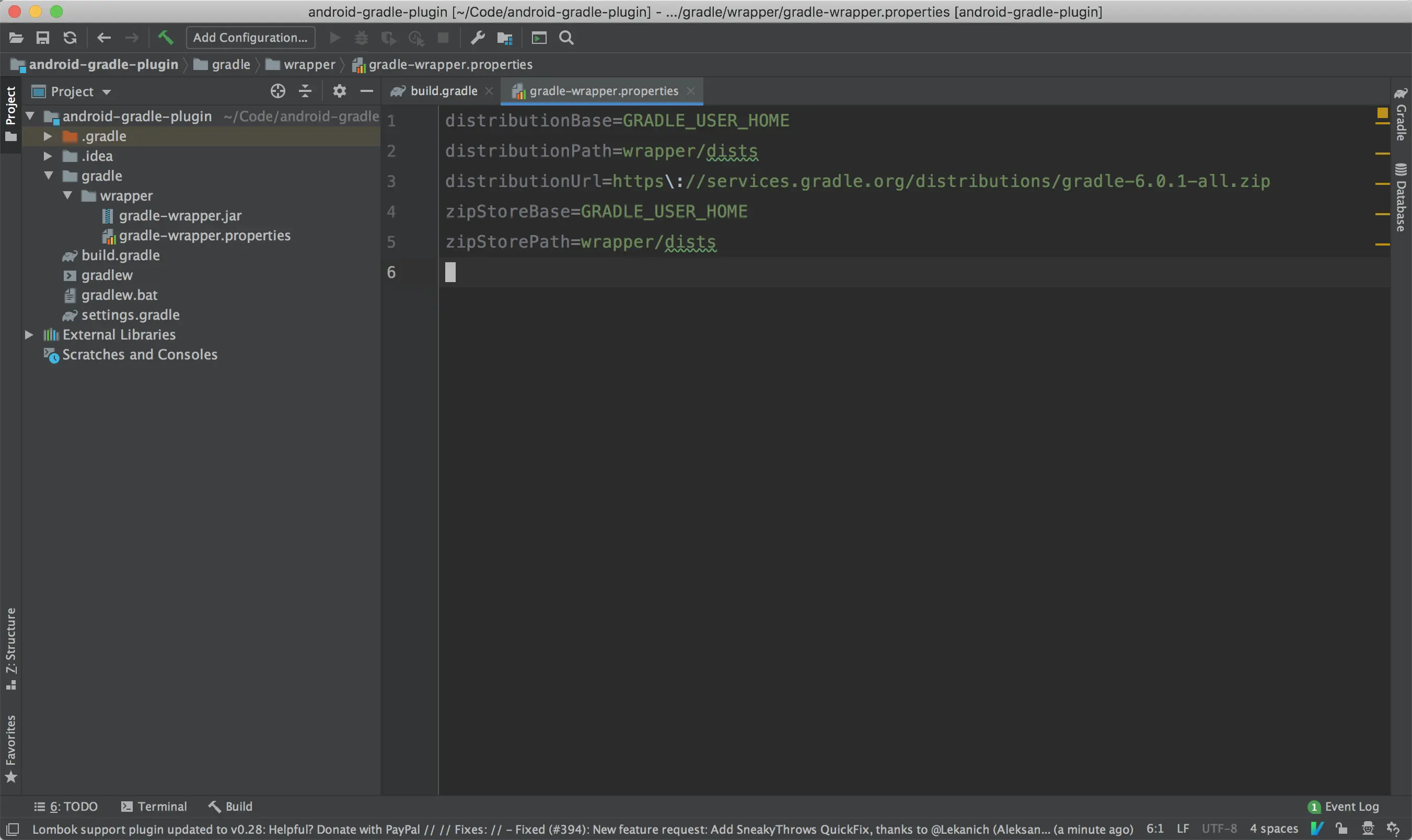Image resolution: width=1412 pixels, height=840 pixels.
Task: Click the Add Configuration... button
Action: [250, 38]
